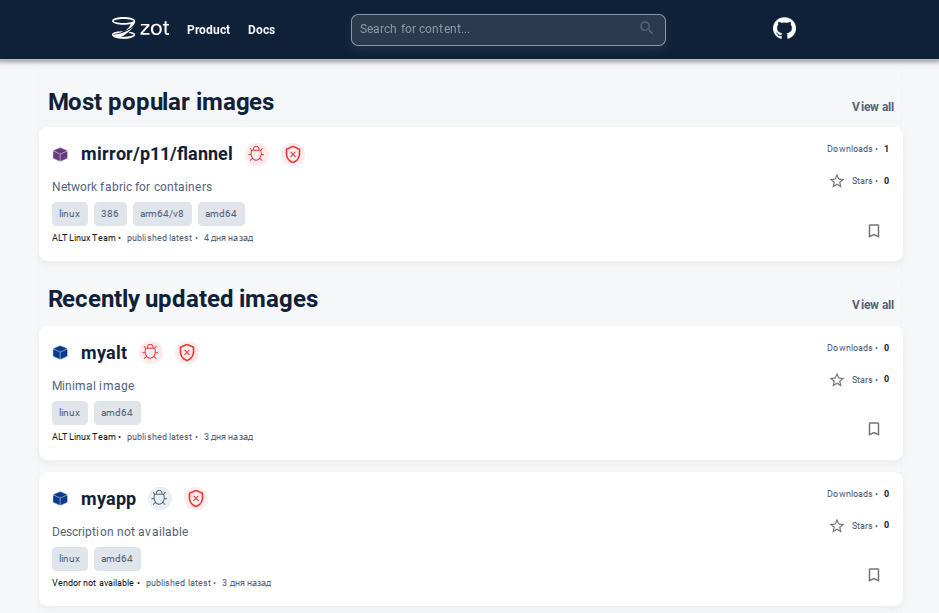The width and height of the screenshot is (939, 613).
Task: Click the gray bug icon beside myapp
Action: coord(160,498)
